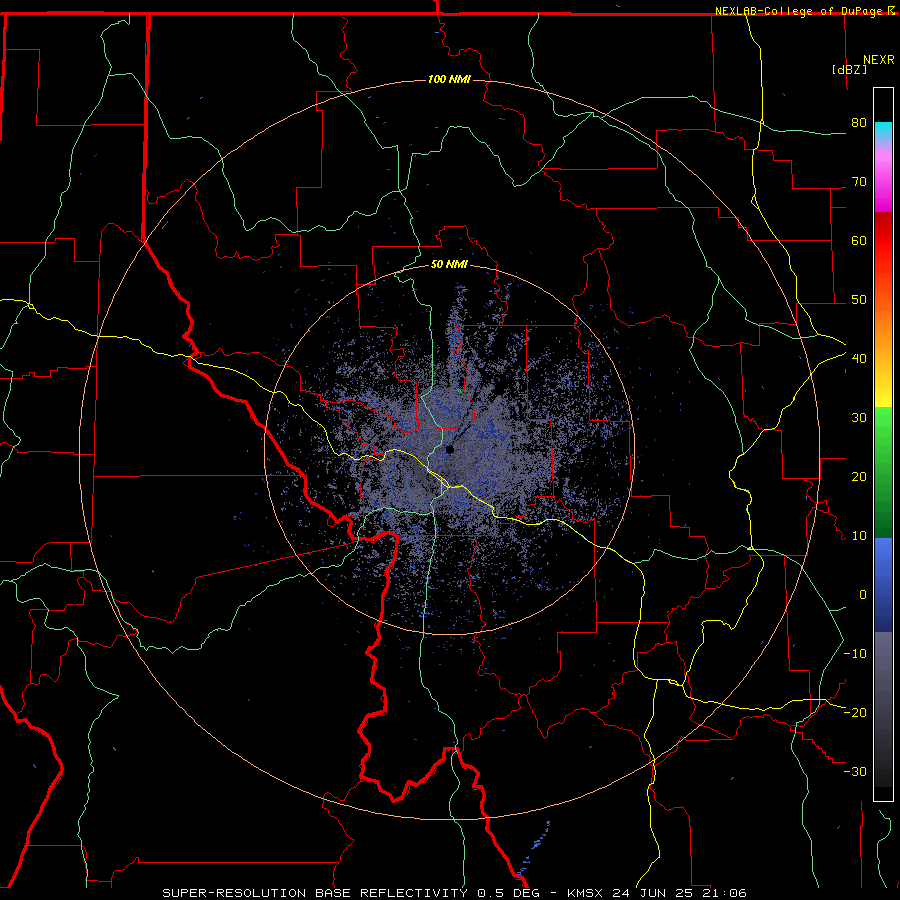Click the 20 dBZ legend value

pos(859,476)
